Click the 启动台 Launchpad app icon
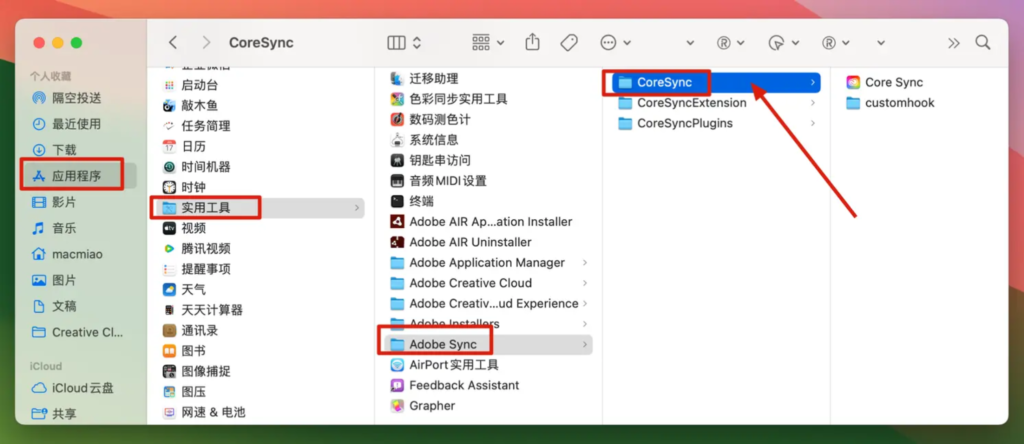The height and width of the screenshot is (444, 1024). click(x=169, y=85)
